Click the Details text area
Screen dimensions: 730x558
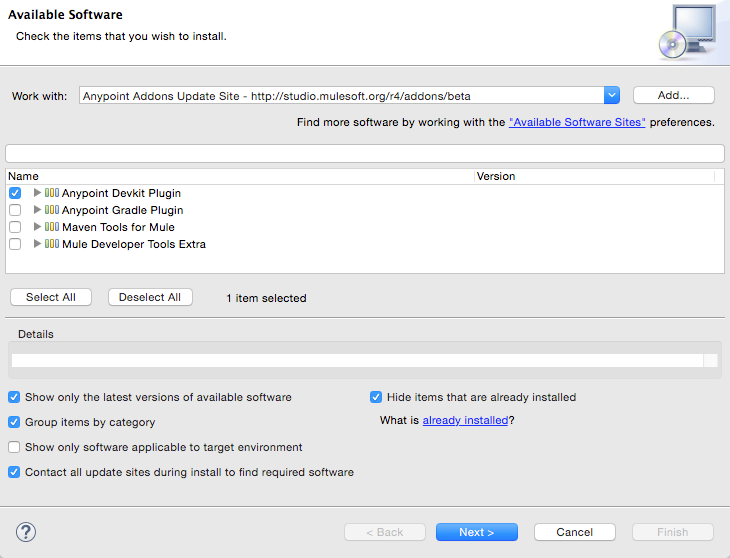coord(357,360)
